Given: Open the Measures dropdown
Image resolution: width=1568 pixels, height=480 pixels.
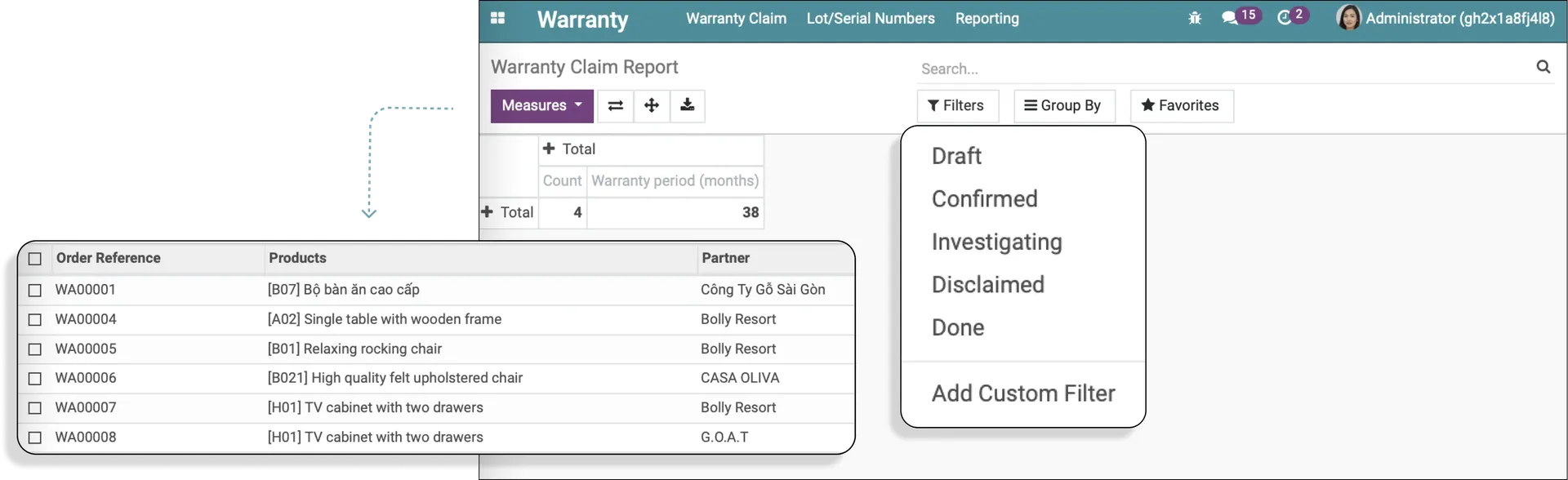Looking at the screenshot, I should click(541, 105).
